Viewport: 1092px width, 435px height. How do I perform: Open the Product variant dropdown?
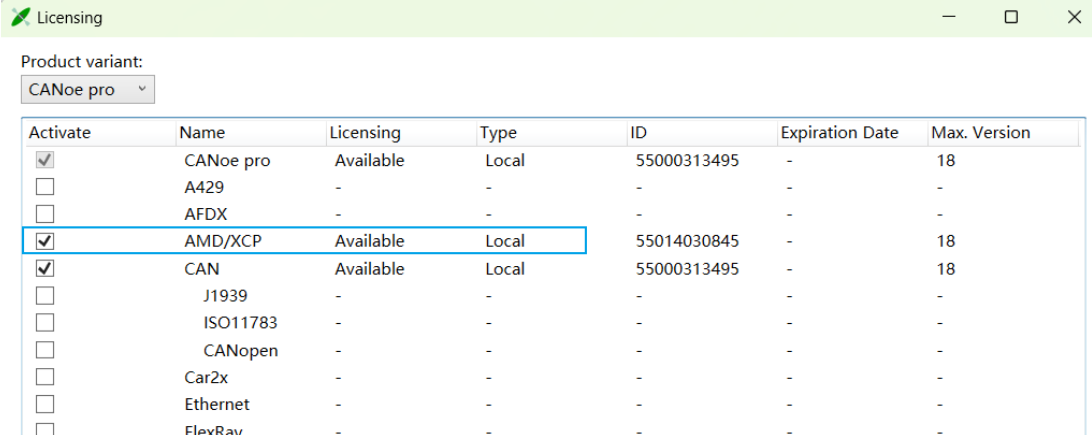pyautogui.click(x=88, y=90)
